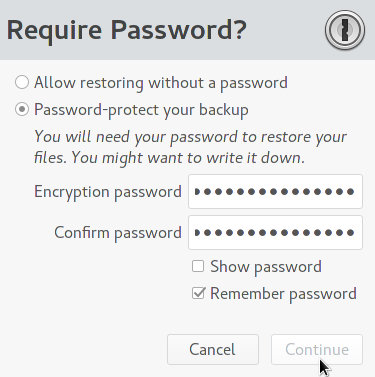
Task: Place cursor after last dot in Confirm password
Action: pyautogui.click(x=355, y=232)
